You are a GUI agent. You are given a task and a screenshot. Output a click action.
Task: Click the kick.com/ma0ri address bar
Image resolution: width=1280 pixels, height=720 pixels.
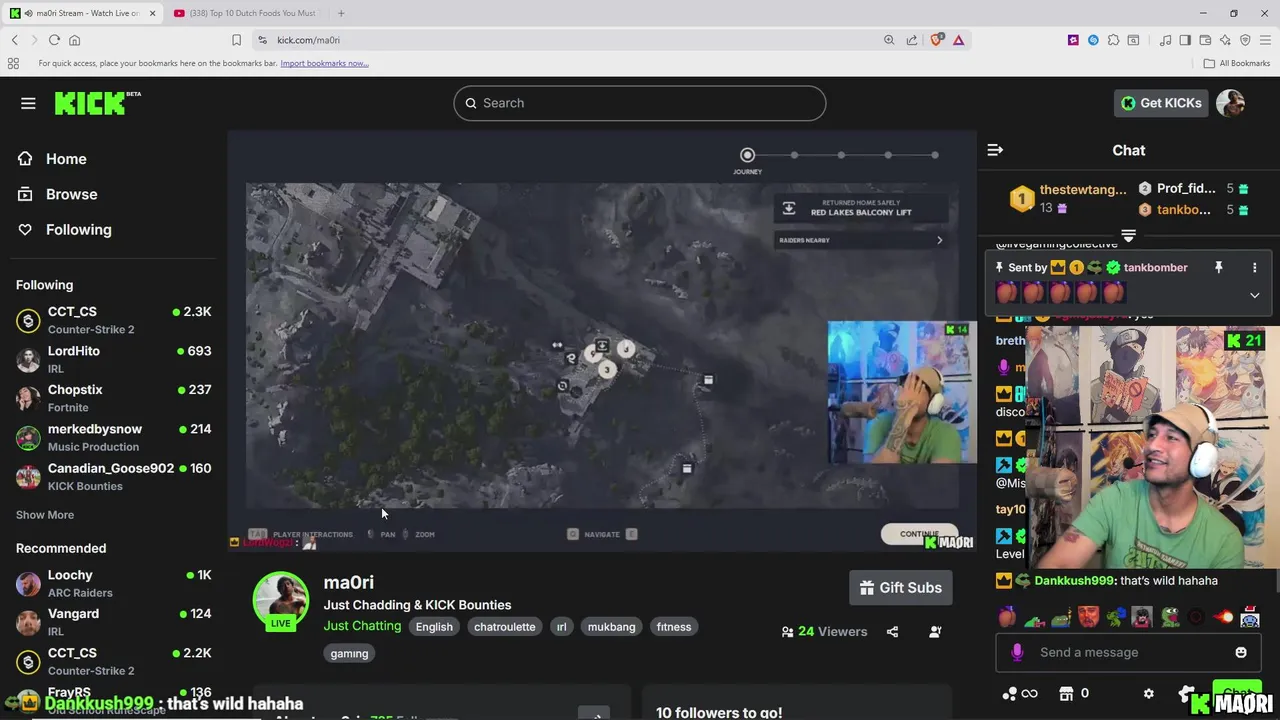tap(560, 40)
